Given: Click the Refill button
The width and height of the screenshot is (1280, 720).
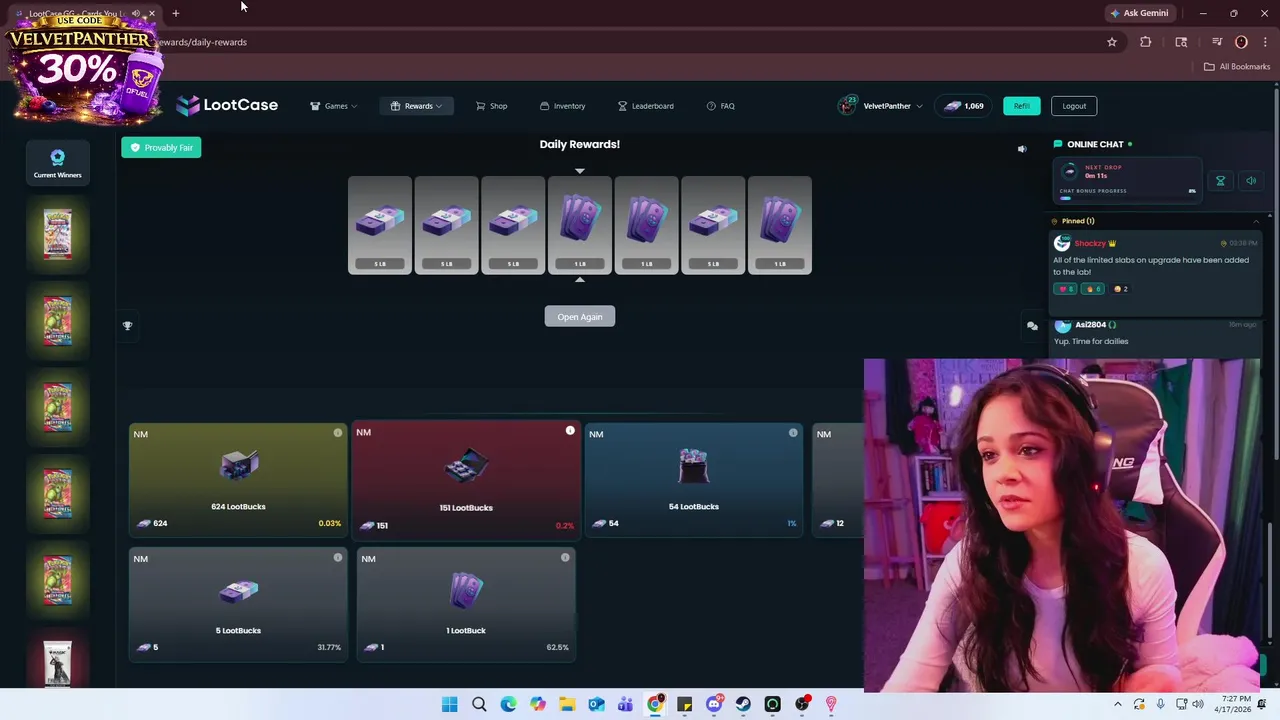Looking at the screenshot, I should coord(1021,106).
